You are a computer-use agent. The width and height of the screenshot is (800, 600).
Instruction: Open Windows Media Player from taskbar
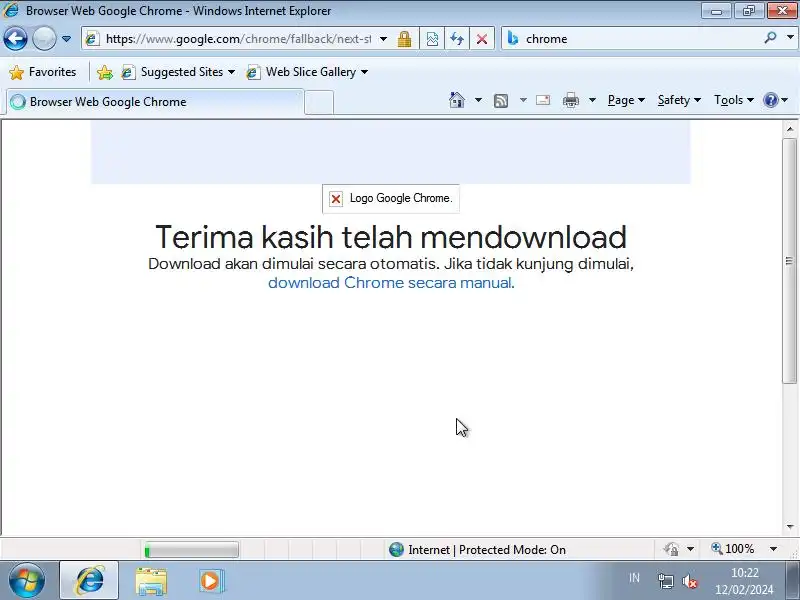coord(210,581)
